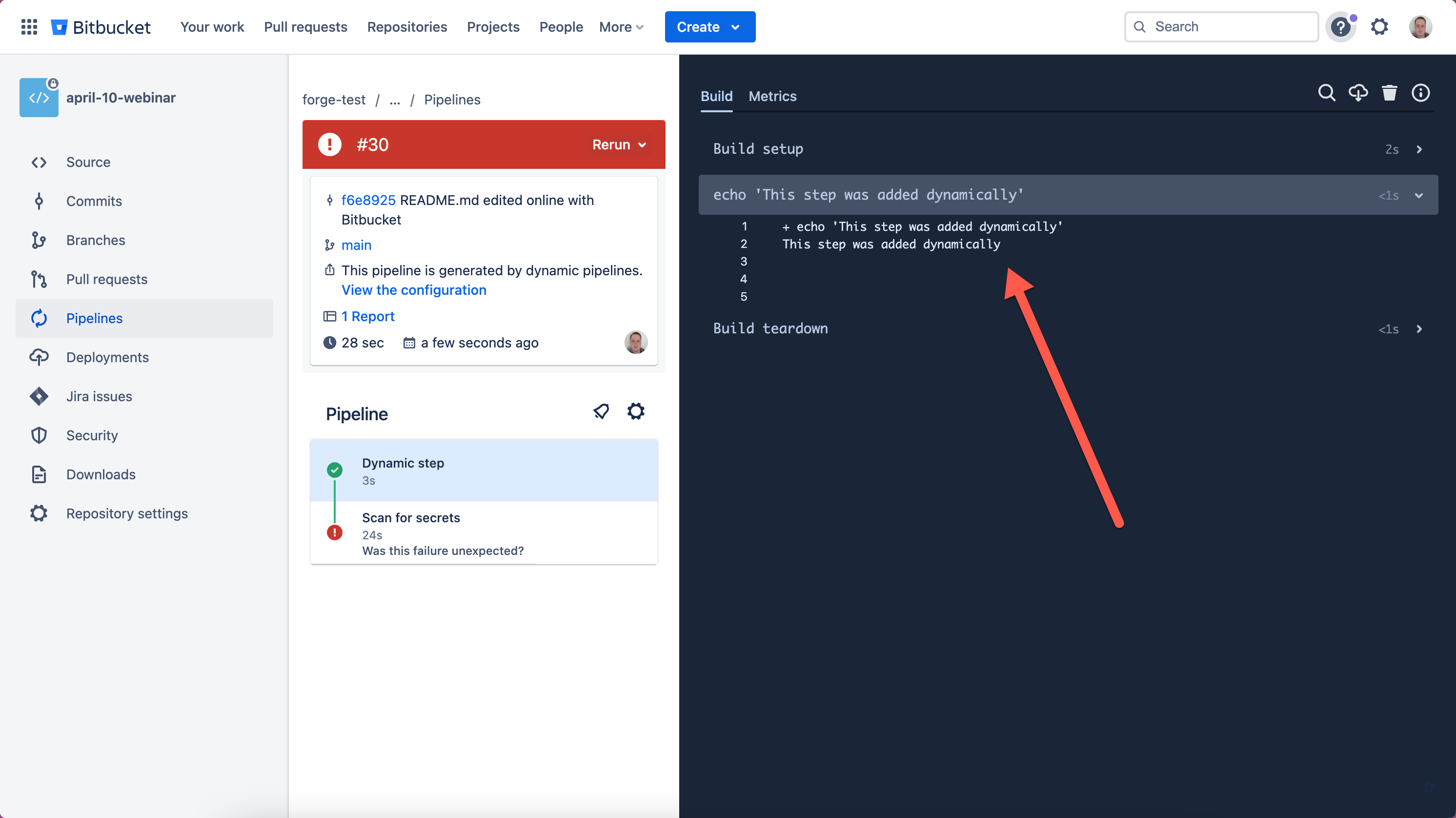The image size is (1456, 818).
Task: Open Bitbucket help menu
Action: (1341, 26)
